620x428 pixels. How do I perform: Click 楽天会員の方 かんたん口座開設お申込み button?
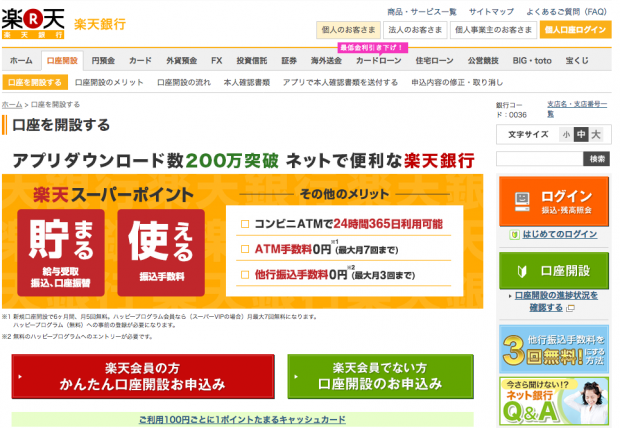(143, 377)
